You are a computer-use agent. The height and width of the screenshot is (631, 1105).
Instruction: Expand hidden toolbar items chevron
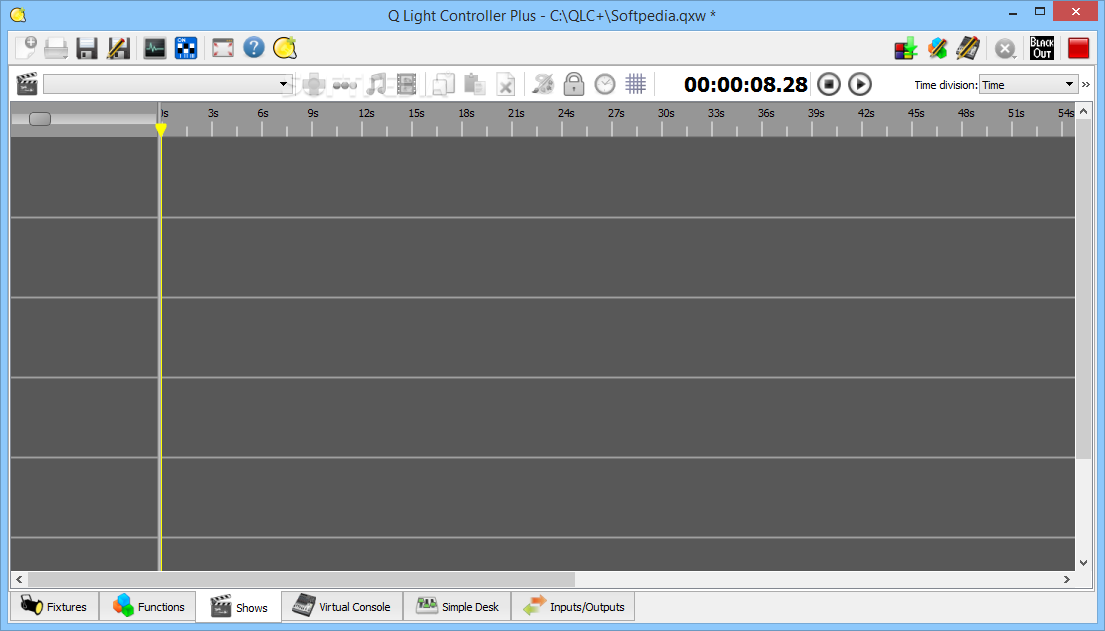pos(1086,85)
